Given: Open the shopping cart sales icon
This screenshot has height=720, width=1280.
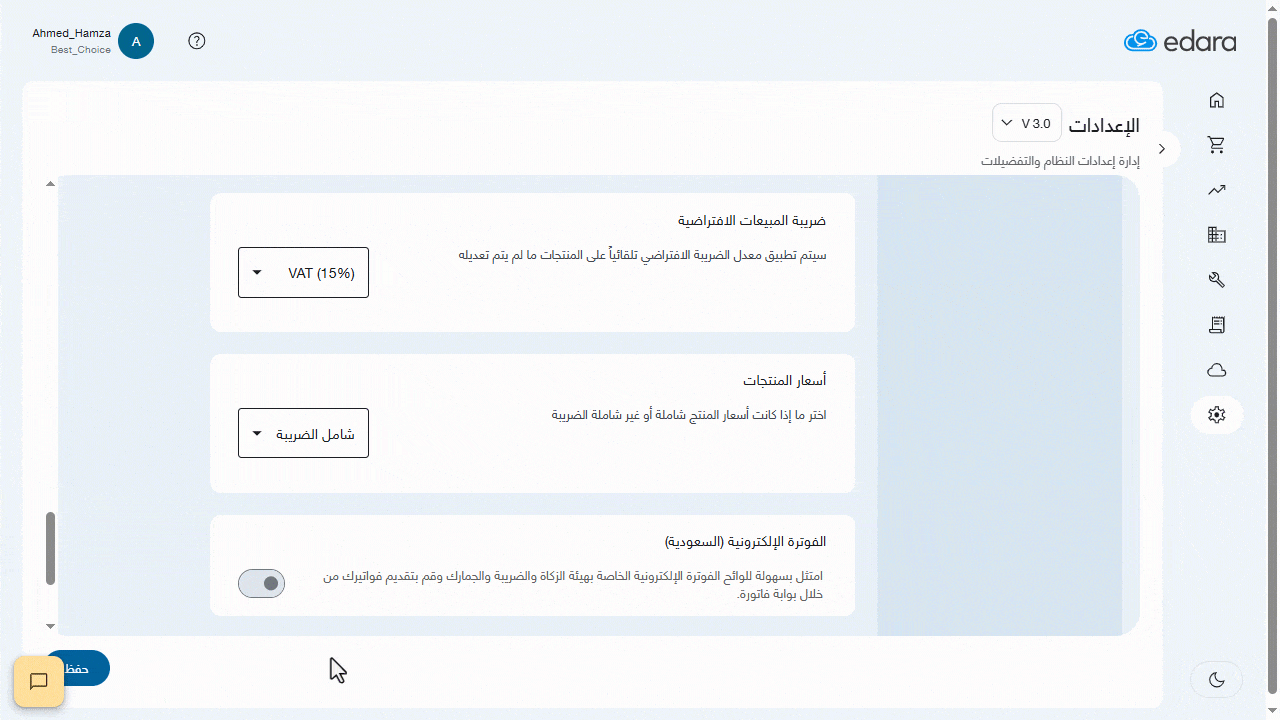Looking at the screenshot, I should pyautogui.click(x=1217, y=145).
